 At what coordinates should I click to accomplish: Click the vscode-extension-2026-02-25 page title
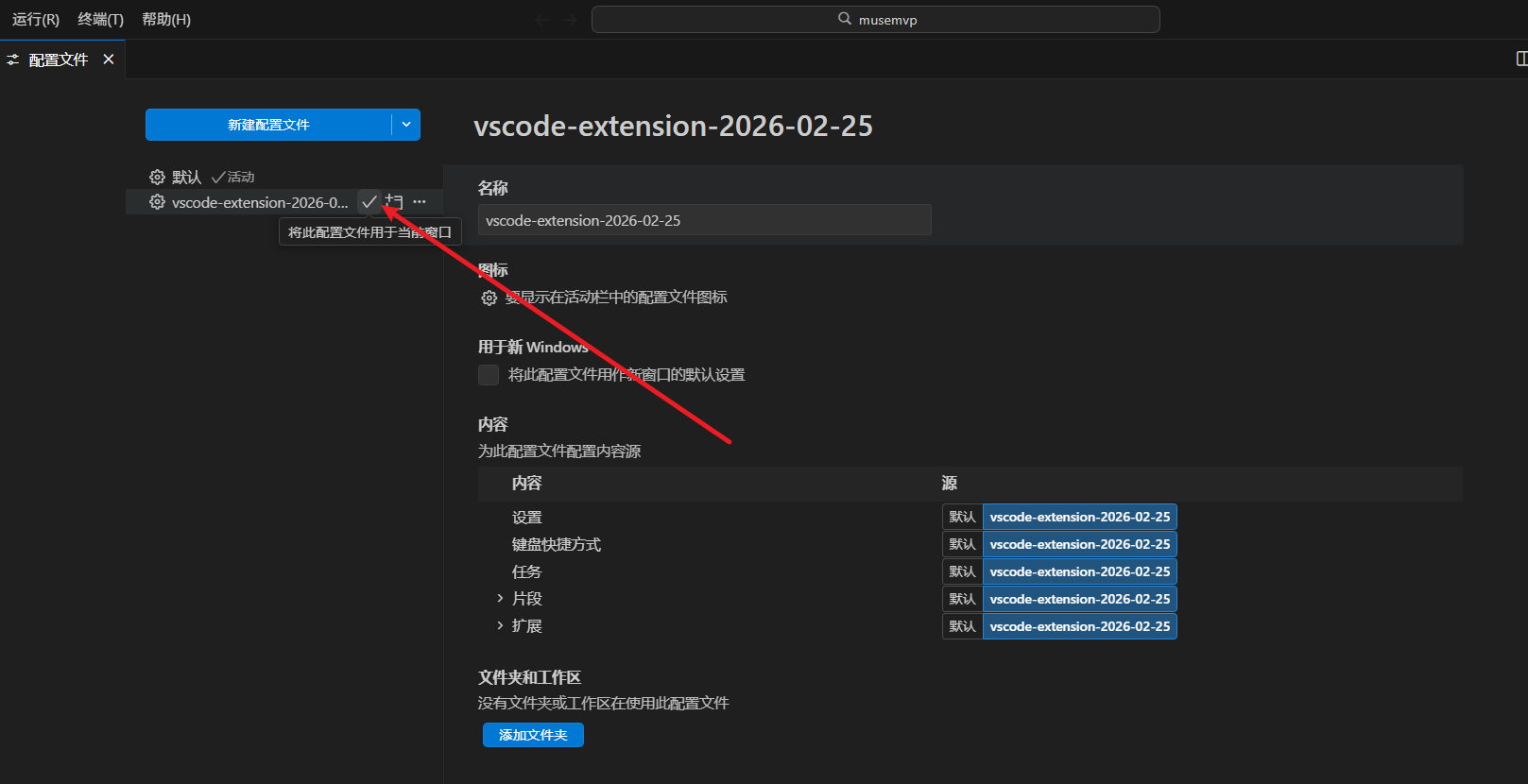point(673,126)
